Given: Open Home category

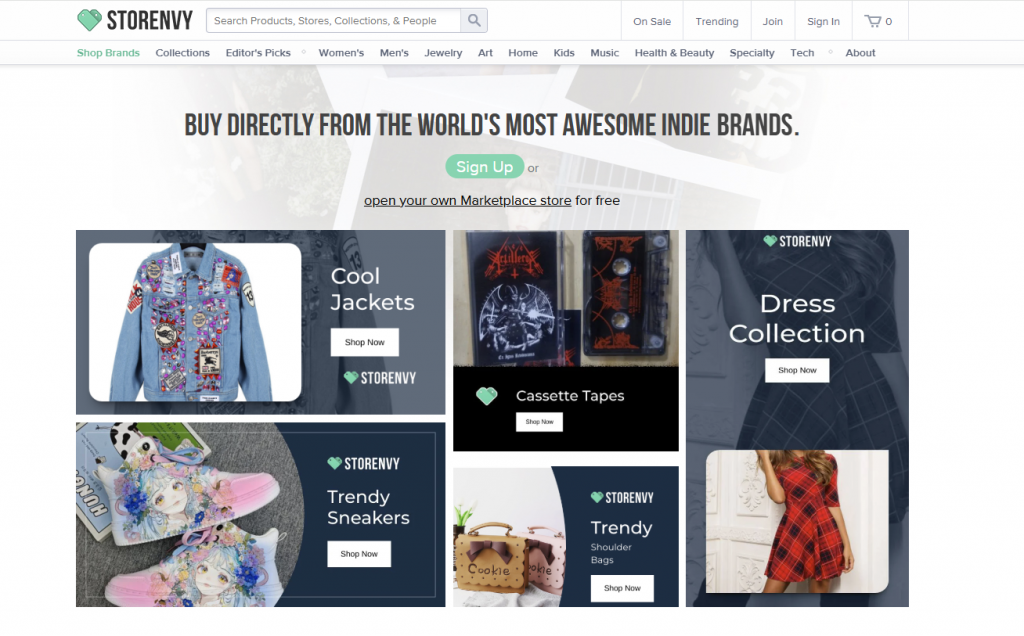Looking at the screenshot, I should [523, 53].
